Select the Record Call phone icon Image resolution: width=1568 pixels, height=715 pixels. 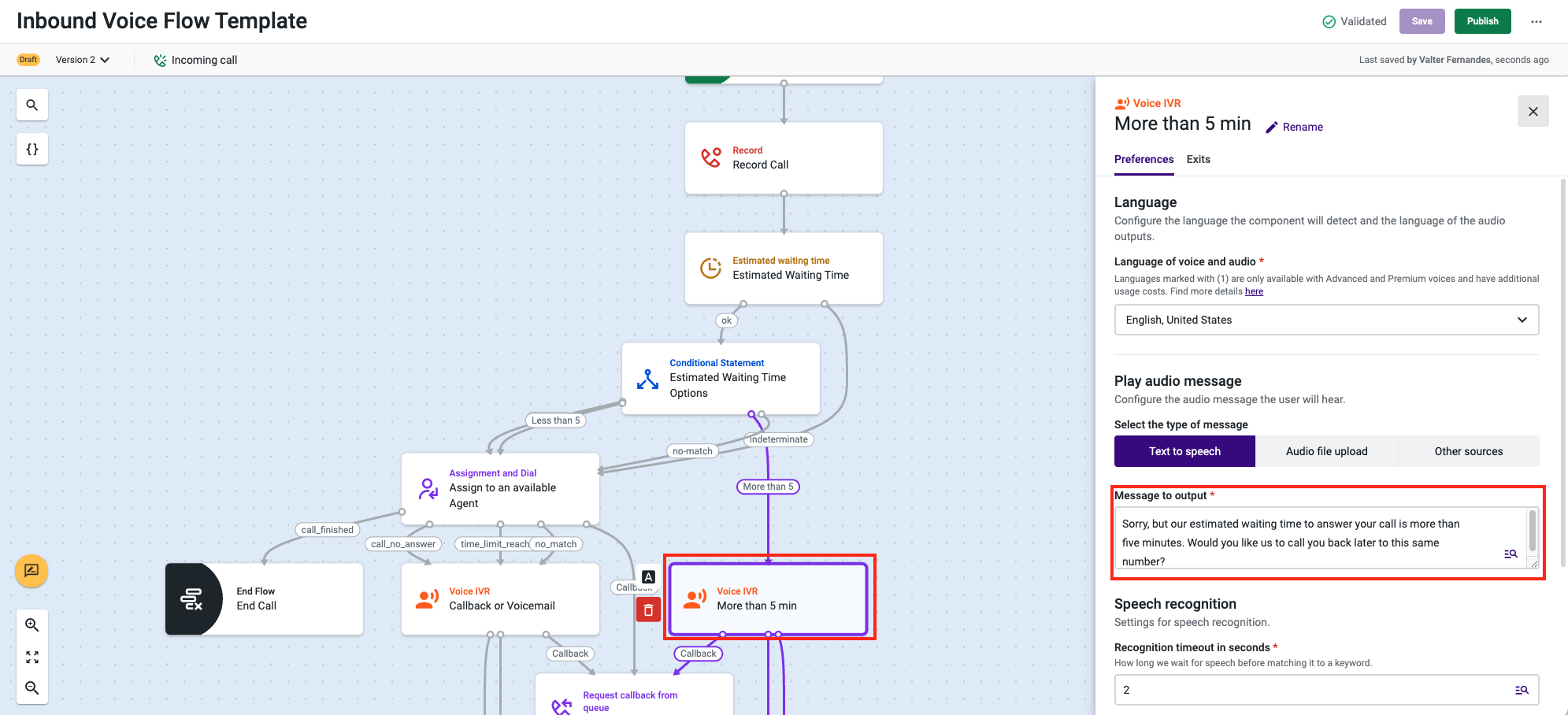(711, 157)
